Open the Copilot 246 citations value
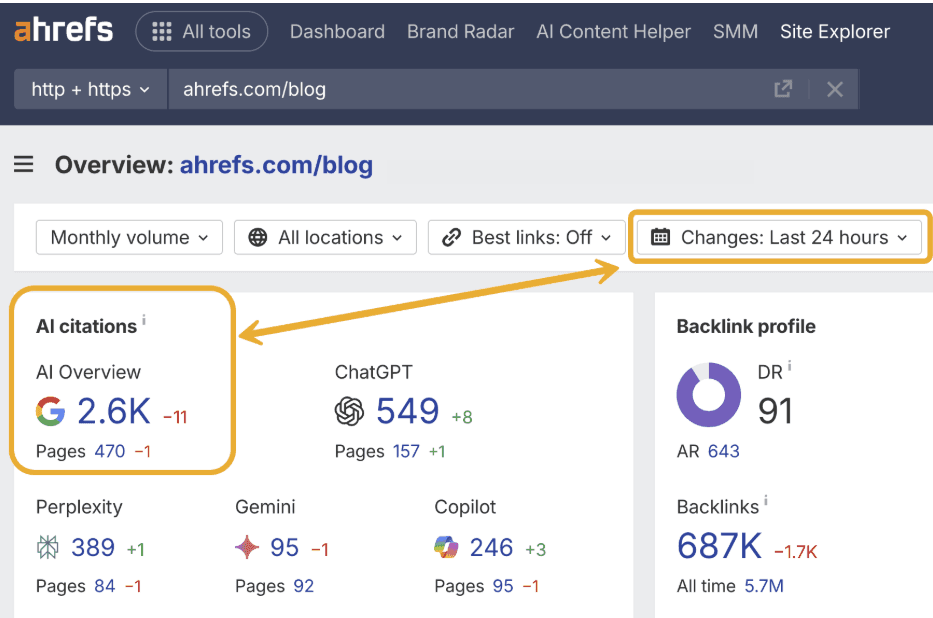This screenshot has height=618, width=933. pyautogui.click(x=491, y=547)
